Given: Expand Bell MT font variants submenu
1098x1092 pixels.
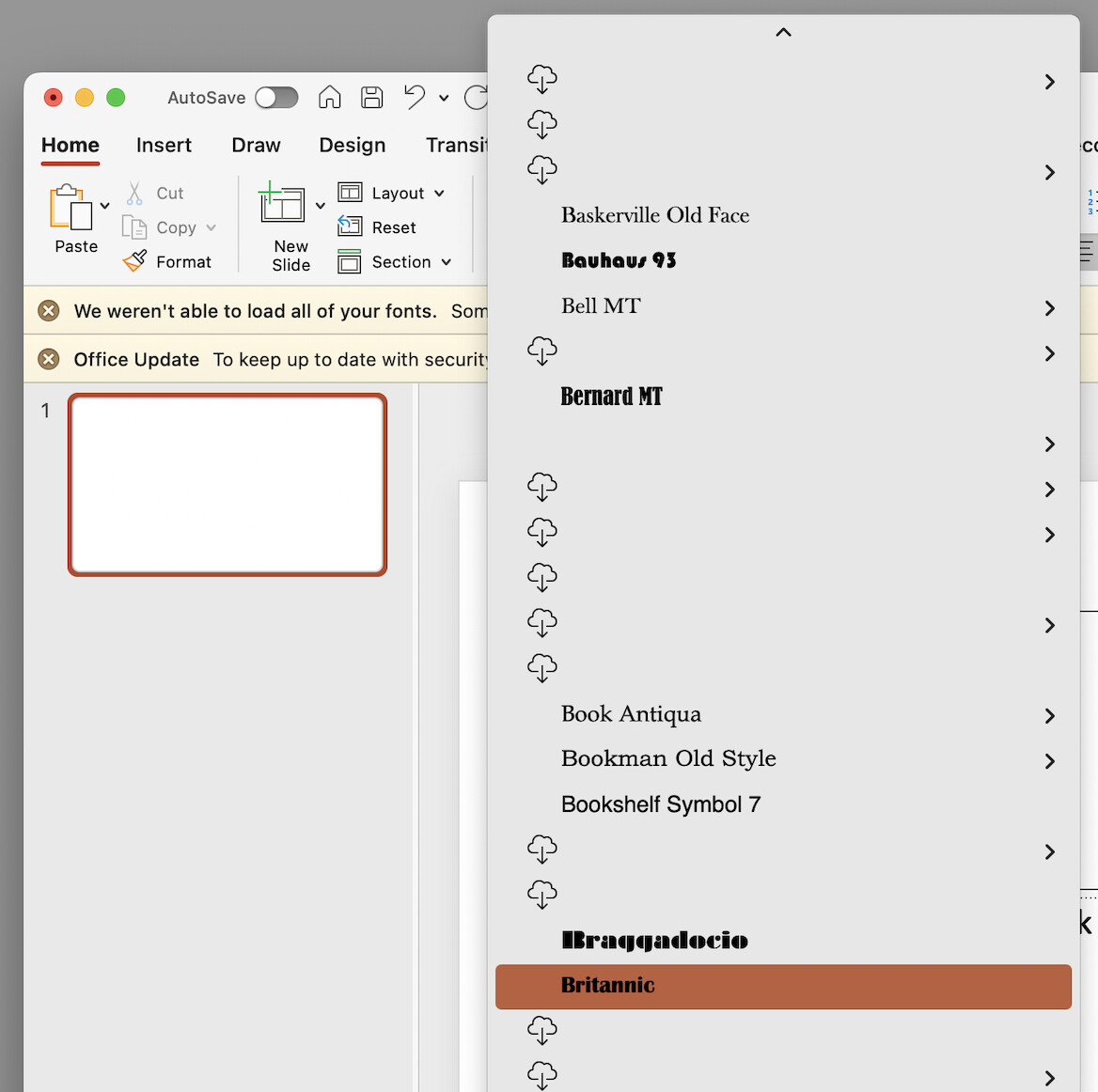Looking at the screenshot, I should point(1050,308).
